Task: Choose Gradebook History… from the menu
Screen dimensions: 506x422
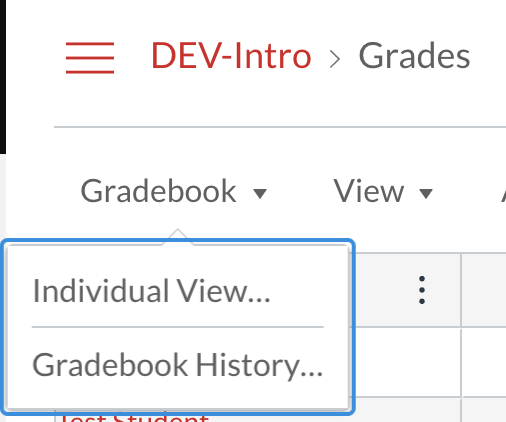Action: tap(178, 366)
